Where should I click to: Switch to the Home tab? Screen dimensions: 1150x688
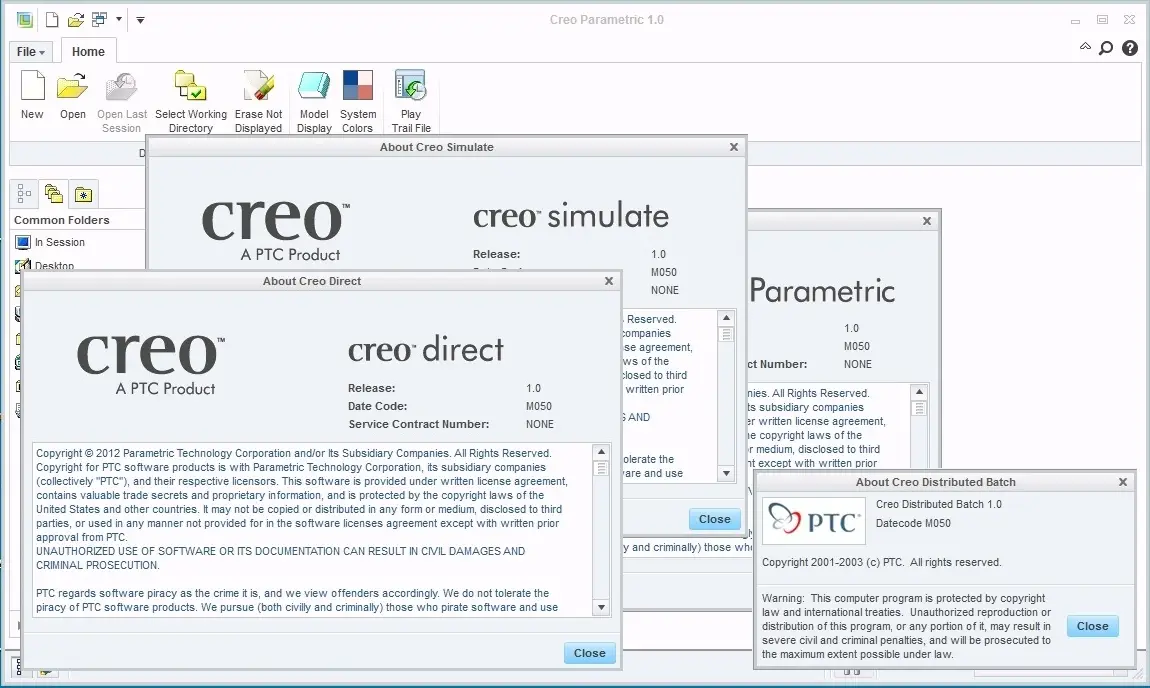tap(88, 51)
